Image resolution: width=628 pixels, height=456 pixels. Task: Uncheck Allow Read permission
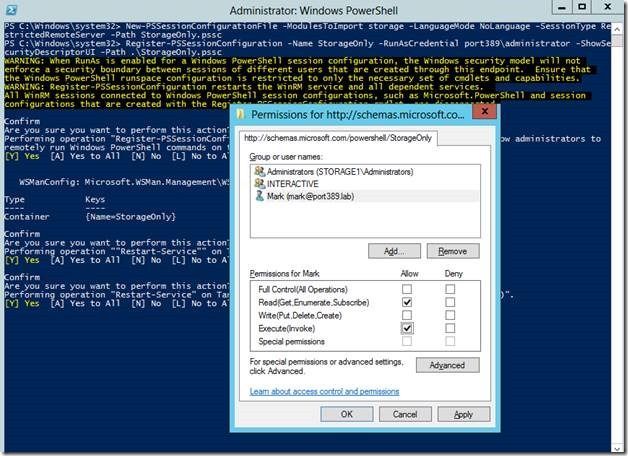tap(407, 302)
